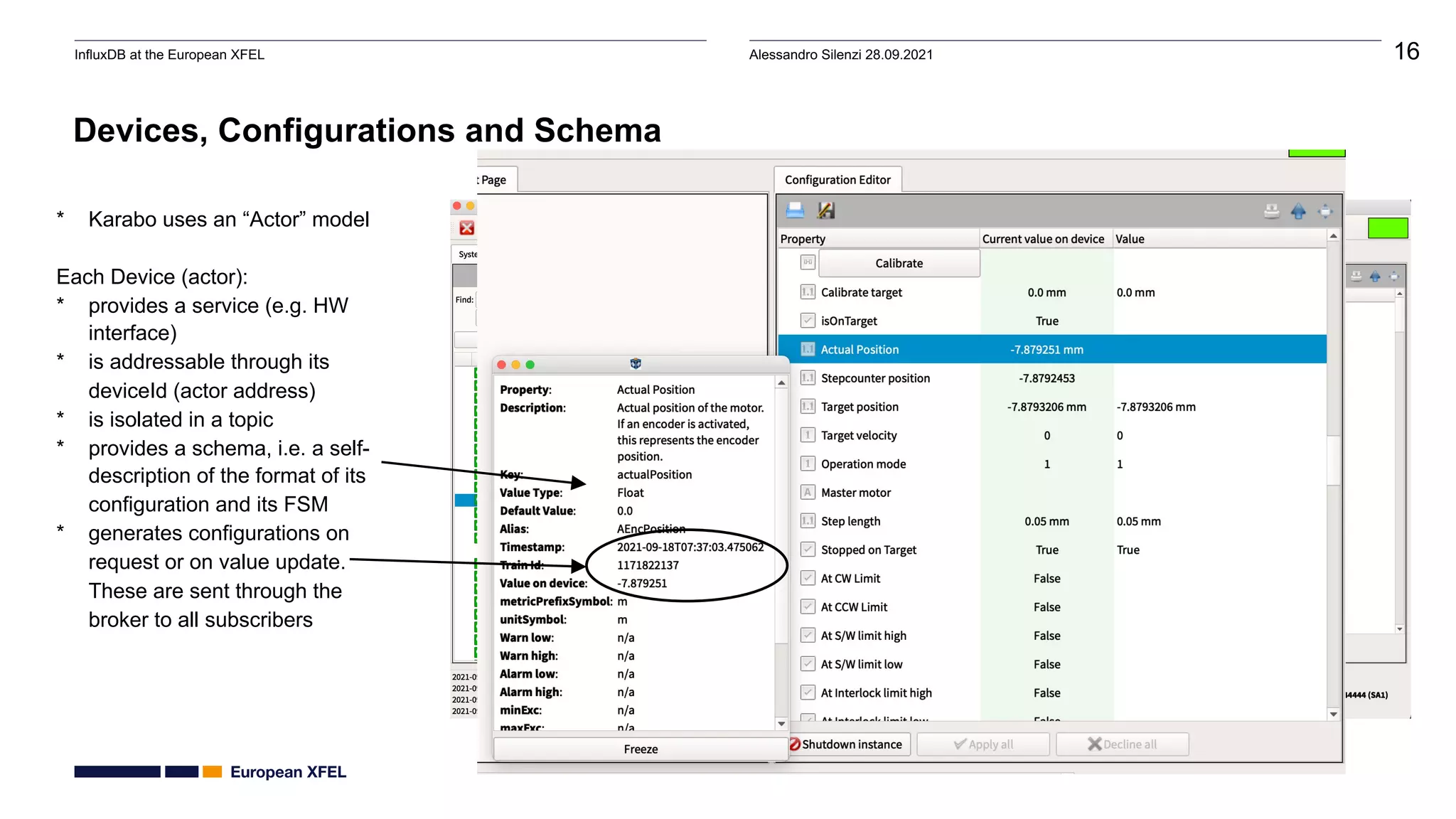Click the Stopped on Target editable value True
Image resolution: width=1456 pixels, height=819 pixels.
(x=1128, y=550)
